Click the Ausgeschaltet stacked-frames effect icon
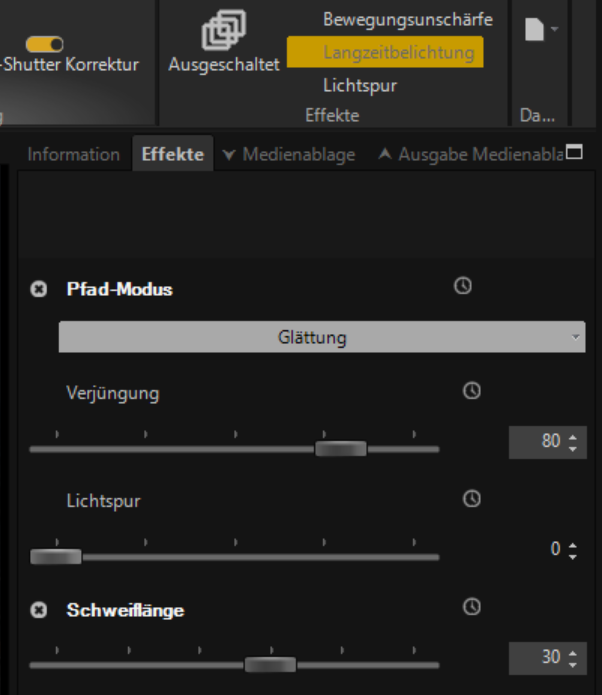 [224, 30]
